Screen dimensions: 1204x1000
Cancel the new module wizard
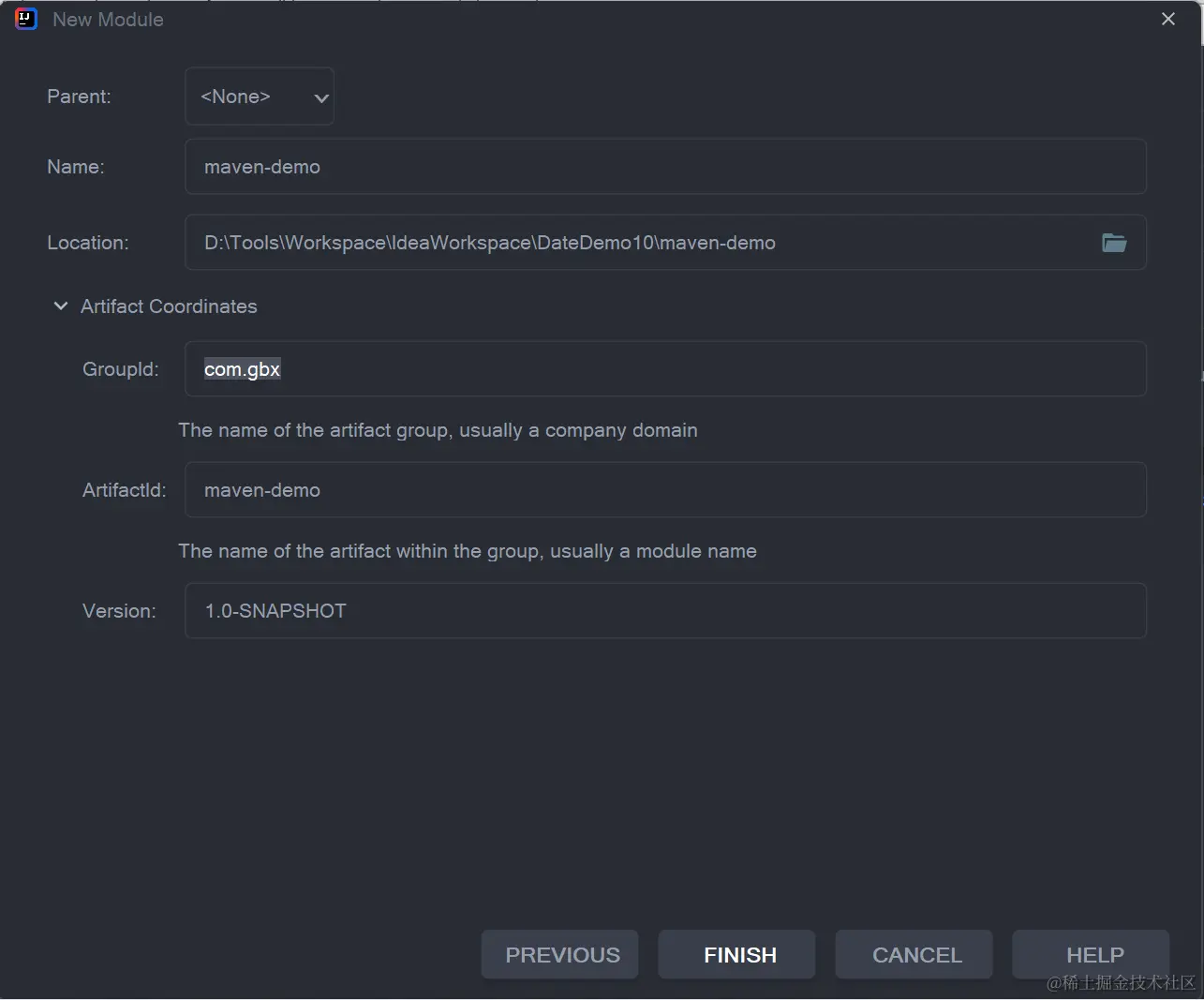tap(914, 954)
